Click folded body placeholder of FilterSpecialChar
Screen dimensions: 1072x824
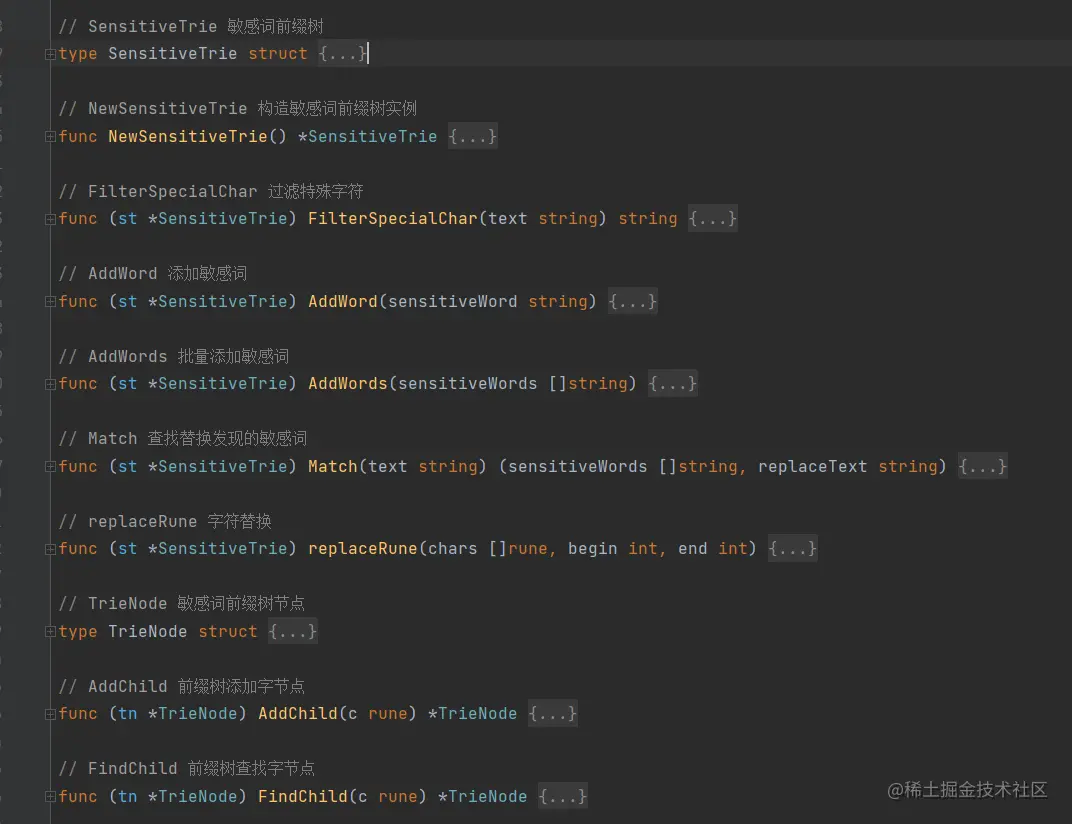[x=712, y=219]
